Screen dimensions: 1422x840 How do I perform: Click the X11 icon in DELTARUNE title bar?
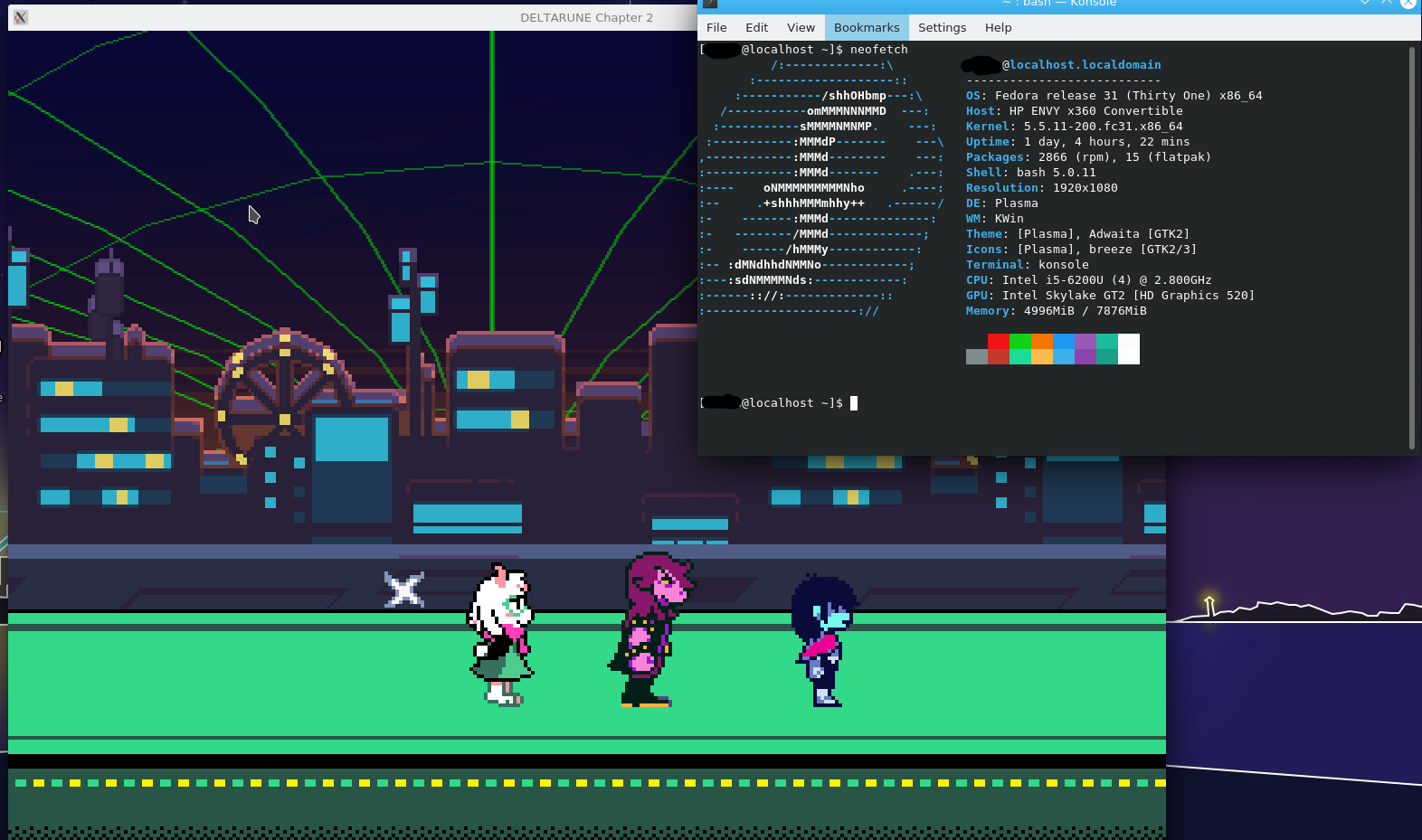click(x=21, y=17)
